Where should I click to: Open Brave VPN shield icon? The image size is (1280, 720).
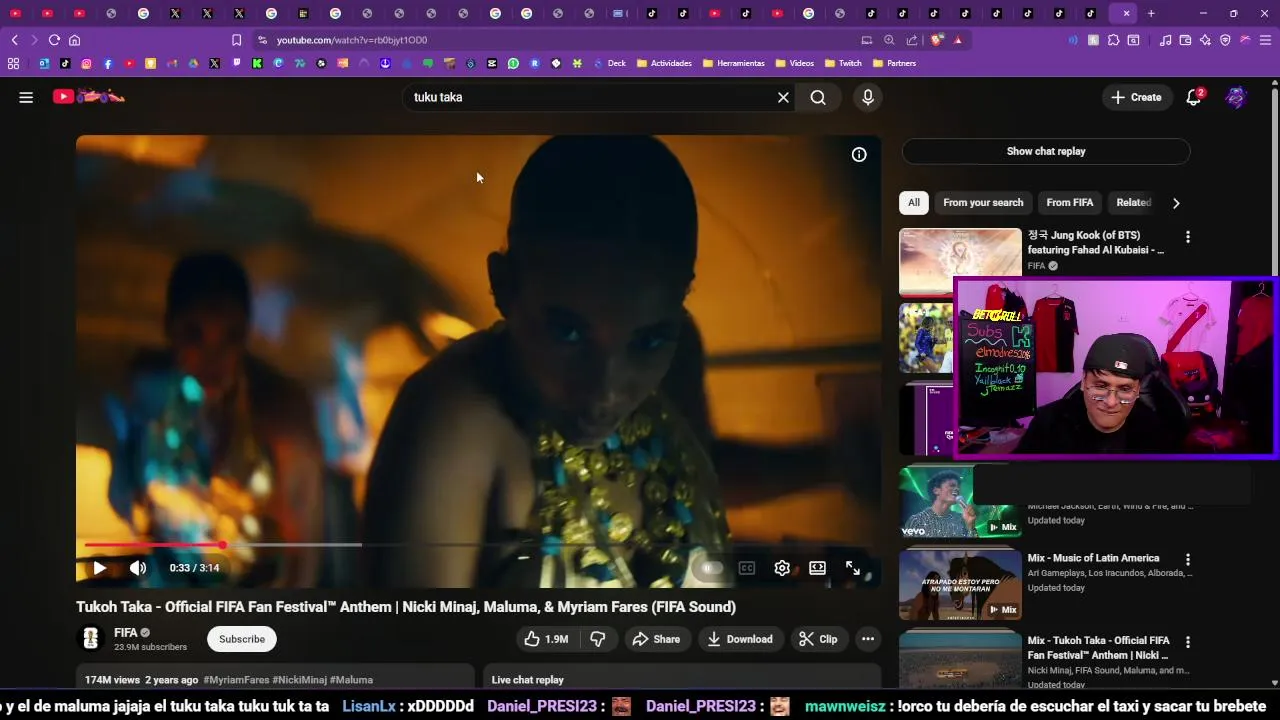(1225, 40)
